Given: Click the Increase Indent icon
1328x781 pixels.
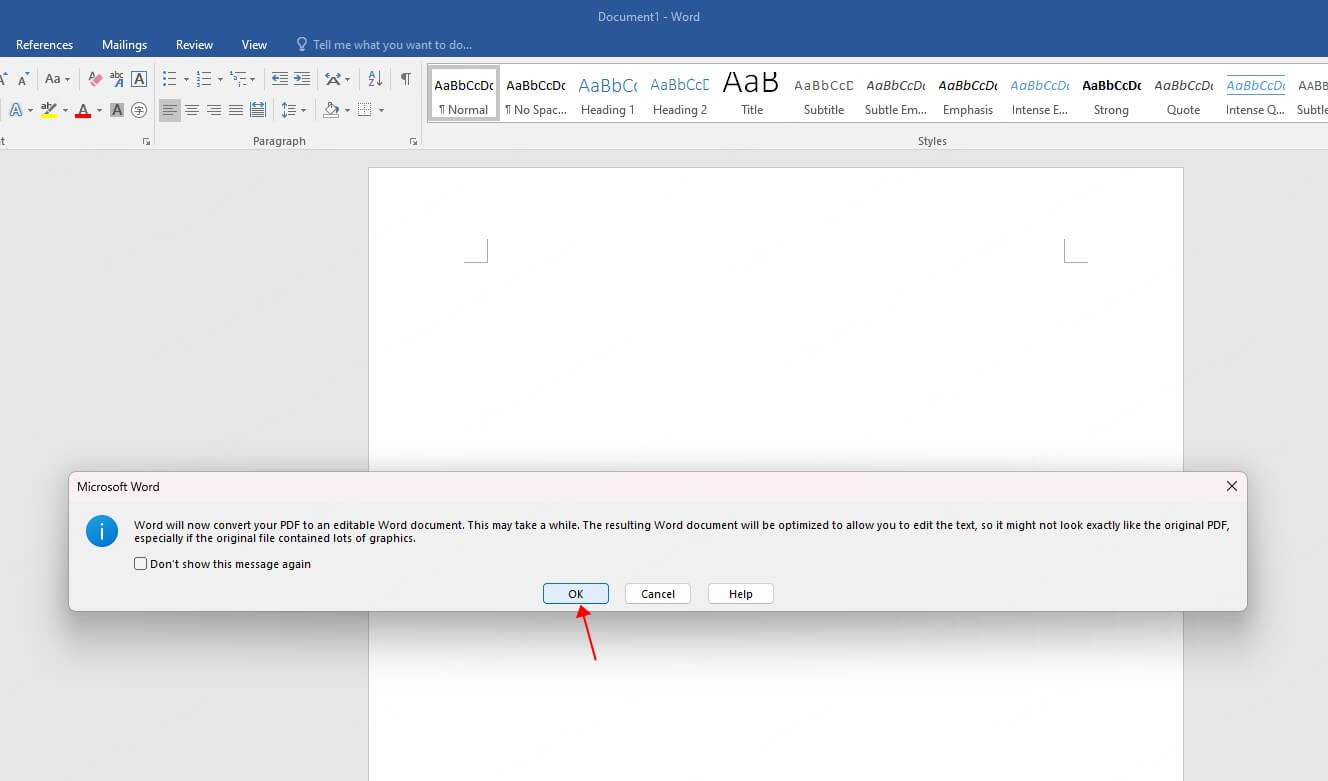Looking at the screenshot, I should [x=301, y=78].
